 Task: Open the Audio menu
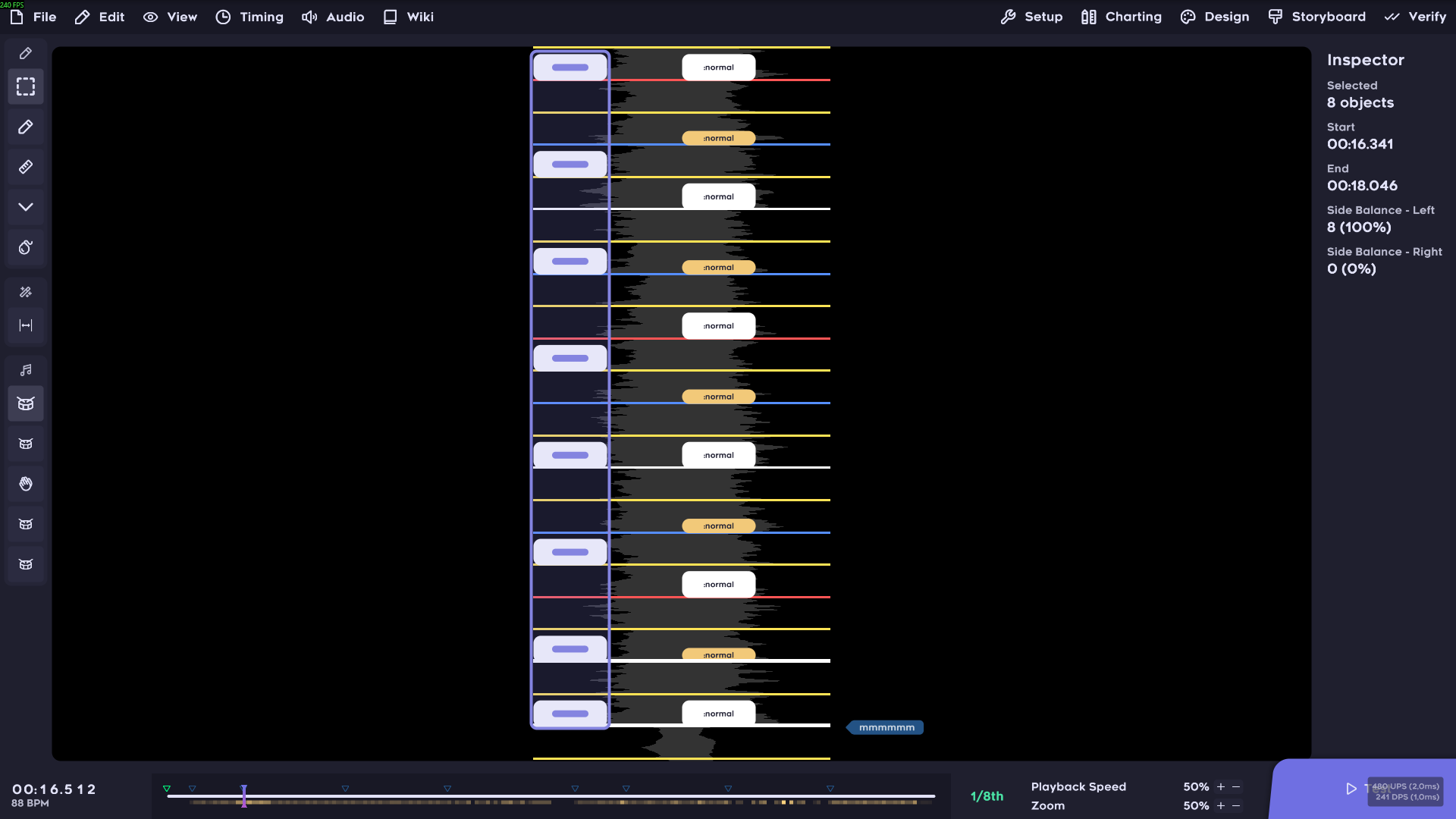333,17
